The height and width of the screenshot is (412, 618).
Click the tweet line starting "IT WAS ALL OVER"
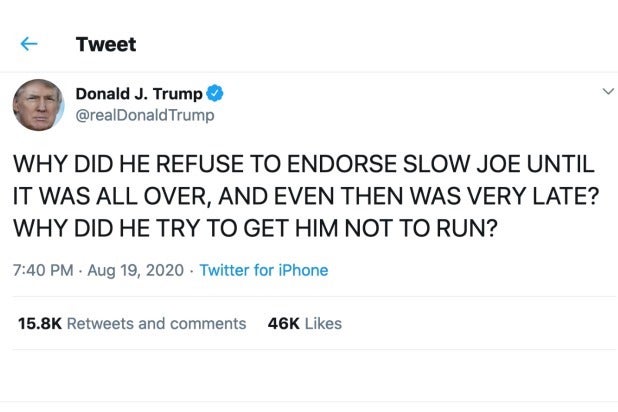point(305,197)
